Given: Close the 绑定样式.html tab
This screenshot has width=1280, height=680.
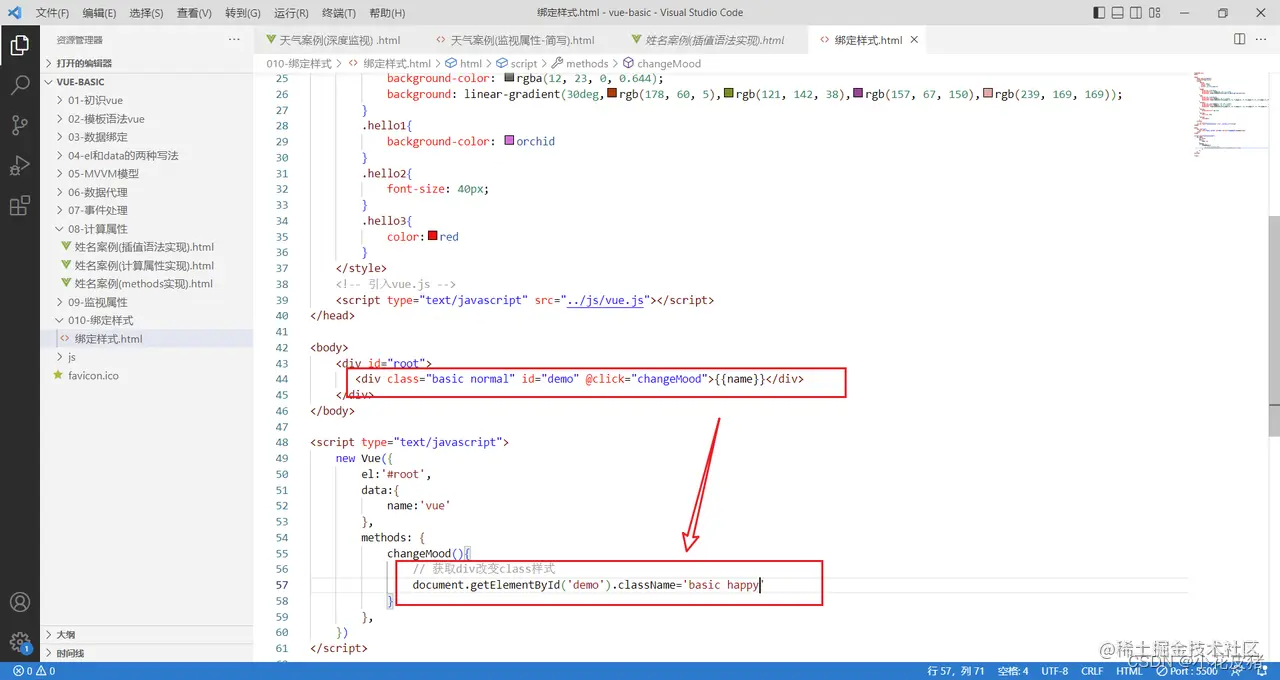Looking at the screenshot, I should coord(914,40).
